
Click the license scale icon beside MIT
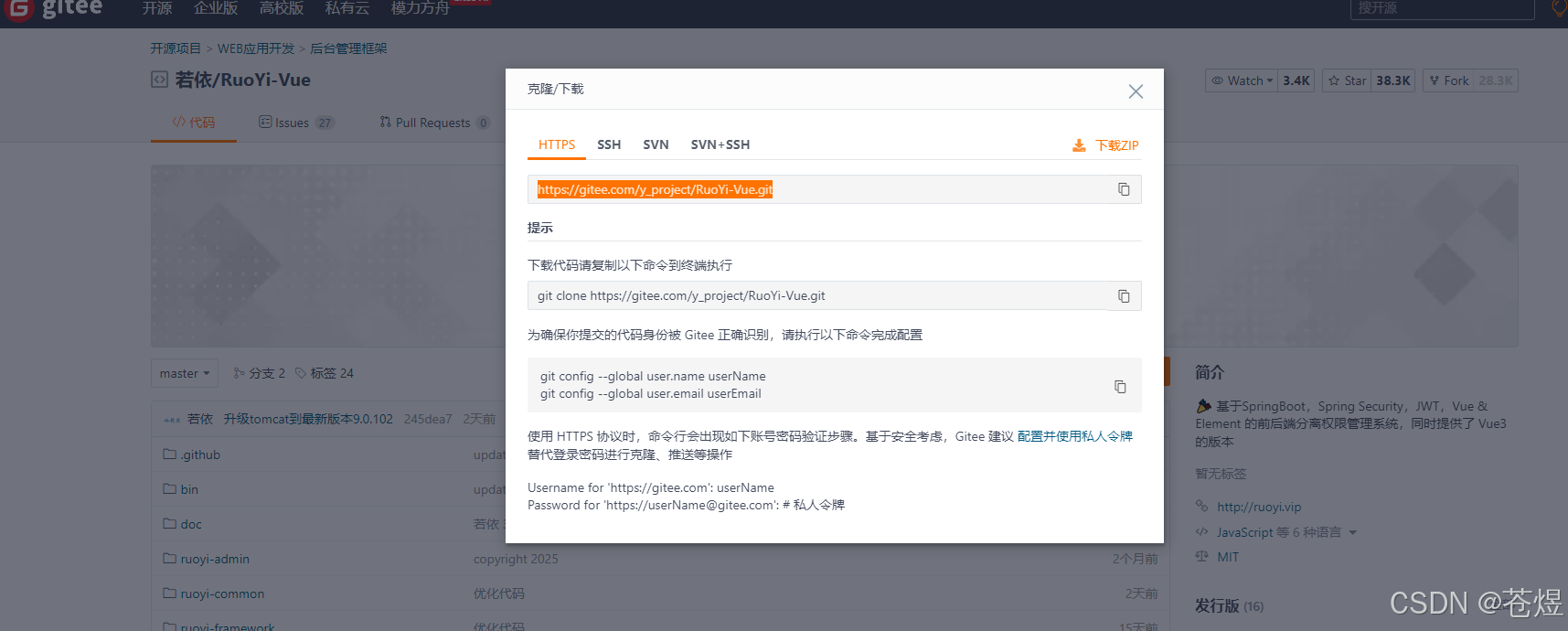tap(1201, 556)
